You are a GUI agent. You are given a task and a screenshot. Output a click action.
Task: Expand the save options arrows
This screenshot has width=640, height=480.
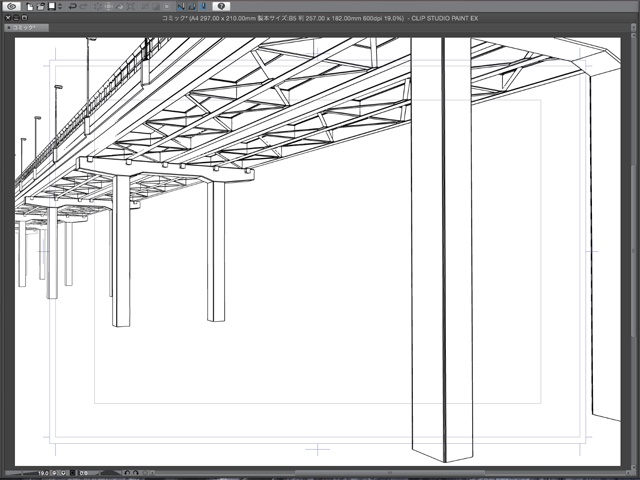[x=60, y=7]
